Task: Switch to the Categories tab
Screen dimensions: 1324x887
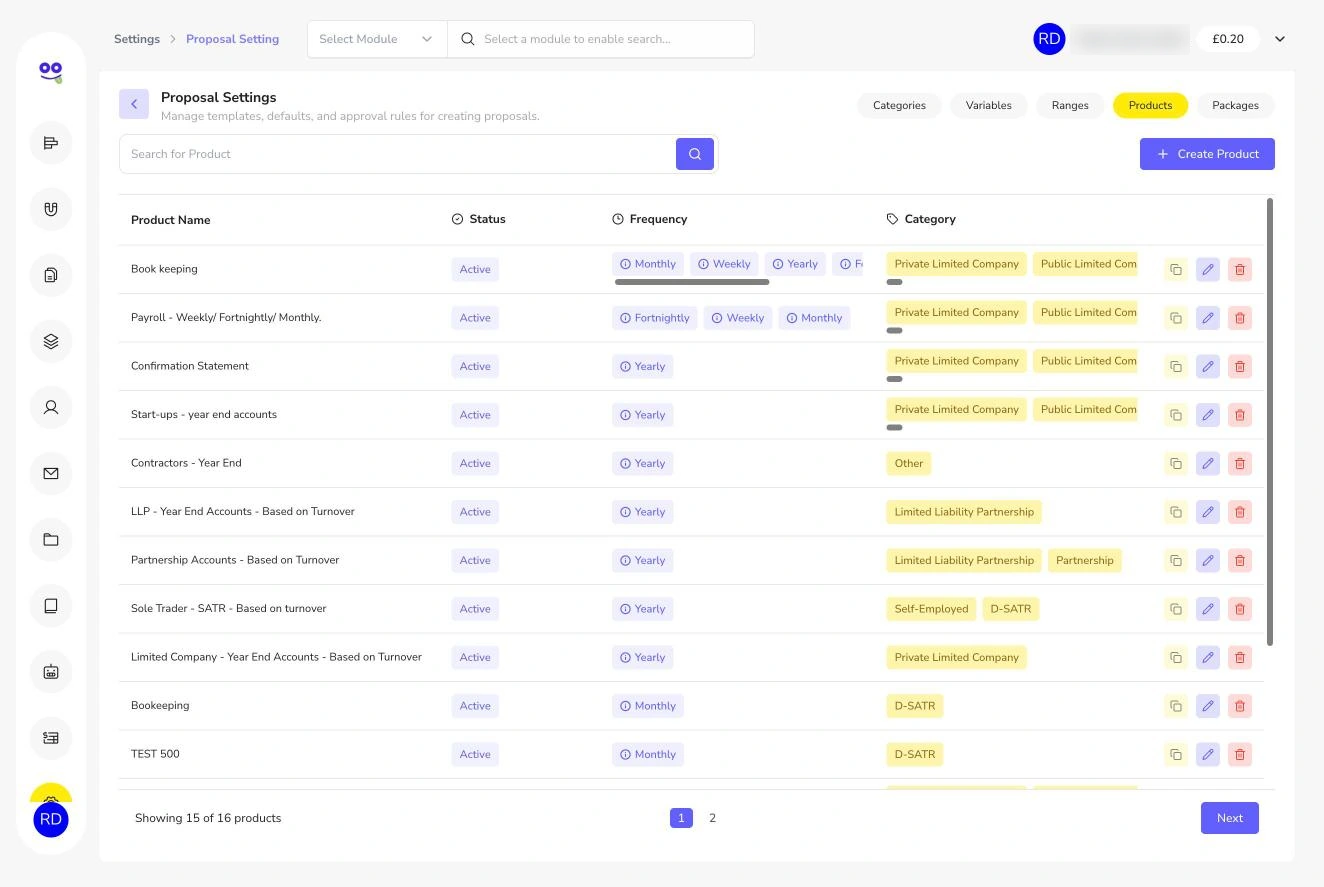Action: (899, 105)
